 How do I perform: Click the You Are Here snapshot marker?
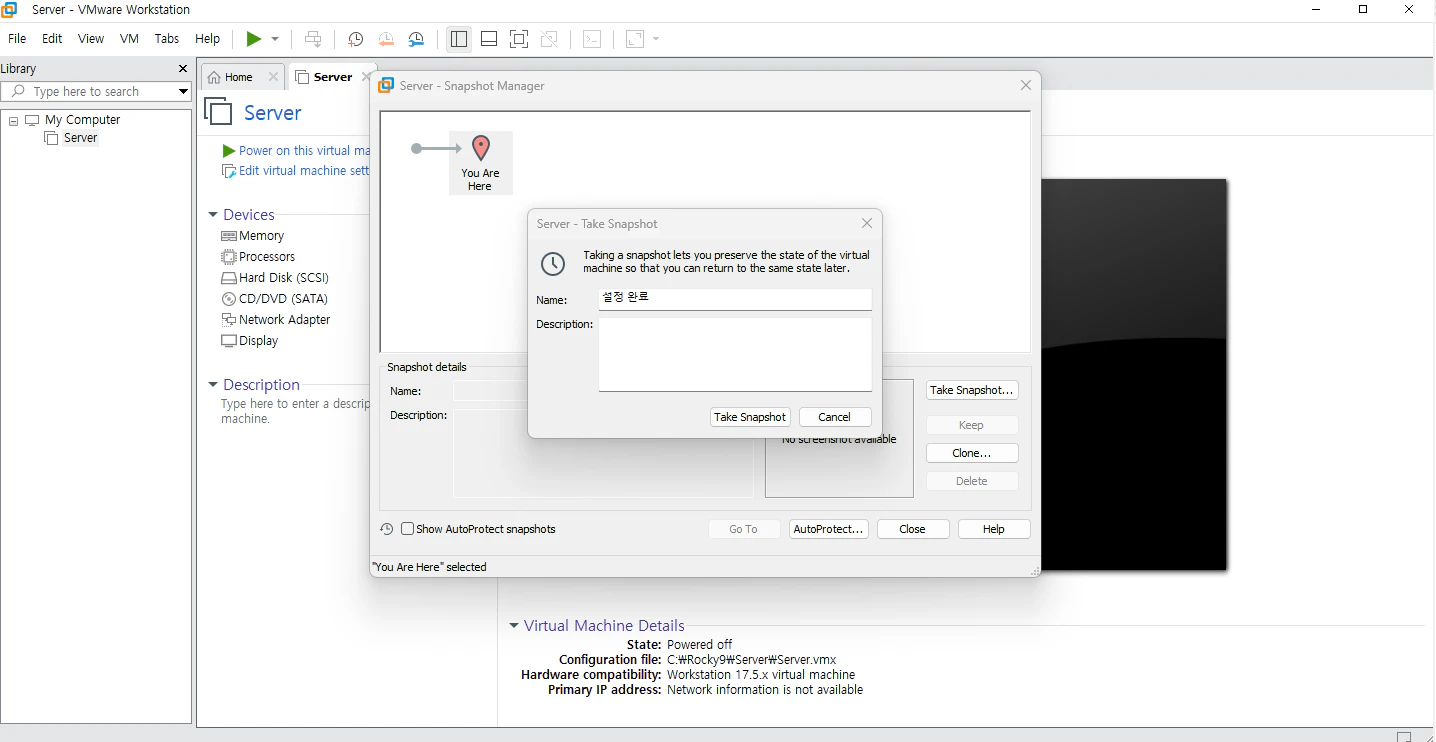click(481, 163)
